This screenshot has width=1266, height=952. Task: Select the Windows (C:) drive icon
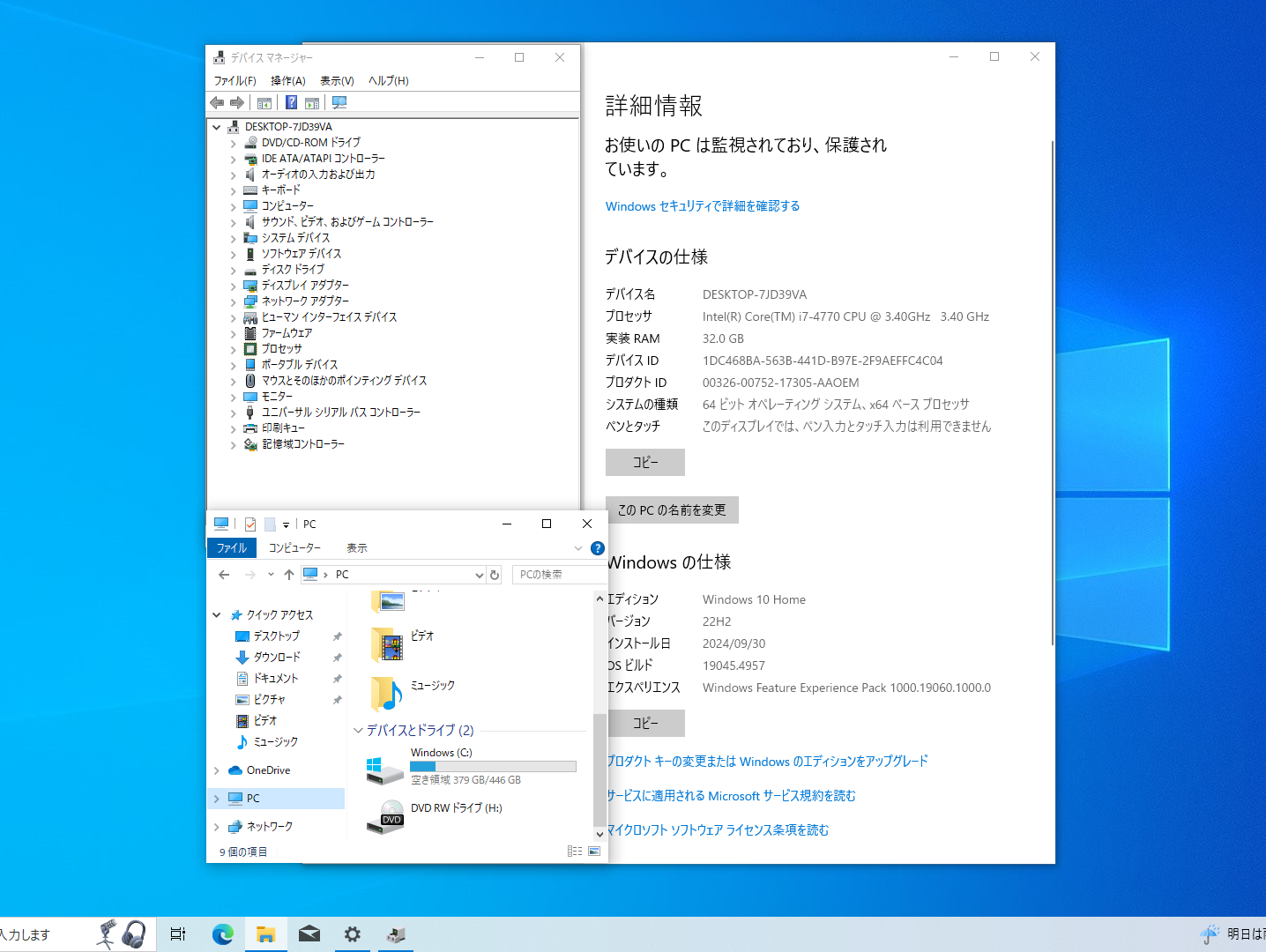(385, 770)
